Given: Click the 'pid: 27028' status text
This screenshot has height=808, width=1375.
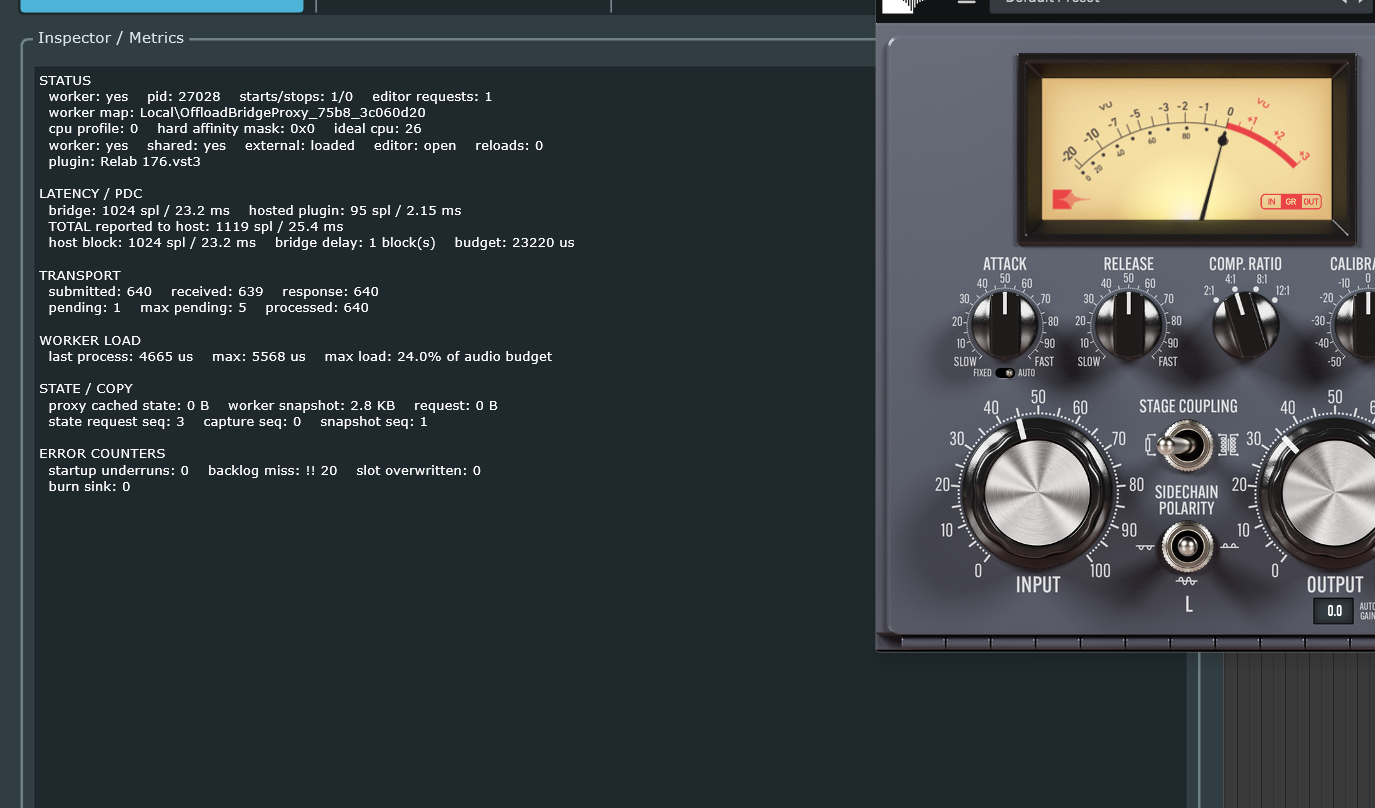Looking at the screenshot, I should click(184, 96).
